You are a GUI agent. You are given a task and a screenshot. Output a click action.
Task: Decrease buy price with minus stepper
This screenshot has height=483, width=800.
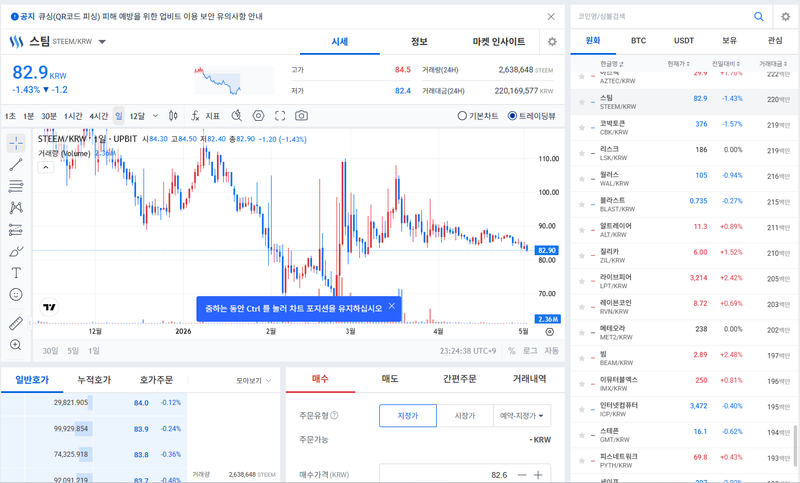point(521,475)
